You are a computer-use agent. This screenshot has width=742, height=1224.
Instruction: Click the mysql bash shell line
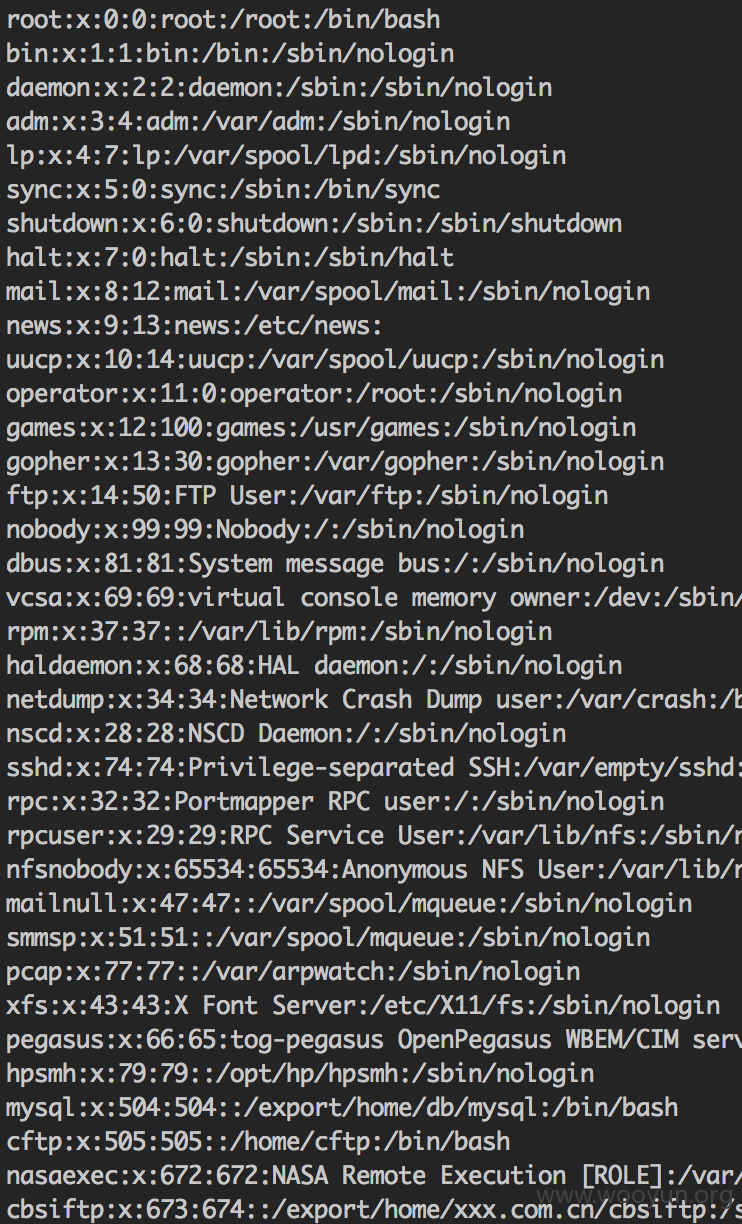click(x=342, y=1107)
